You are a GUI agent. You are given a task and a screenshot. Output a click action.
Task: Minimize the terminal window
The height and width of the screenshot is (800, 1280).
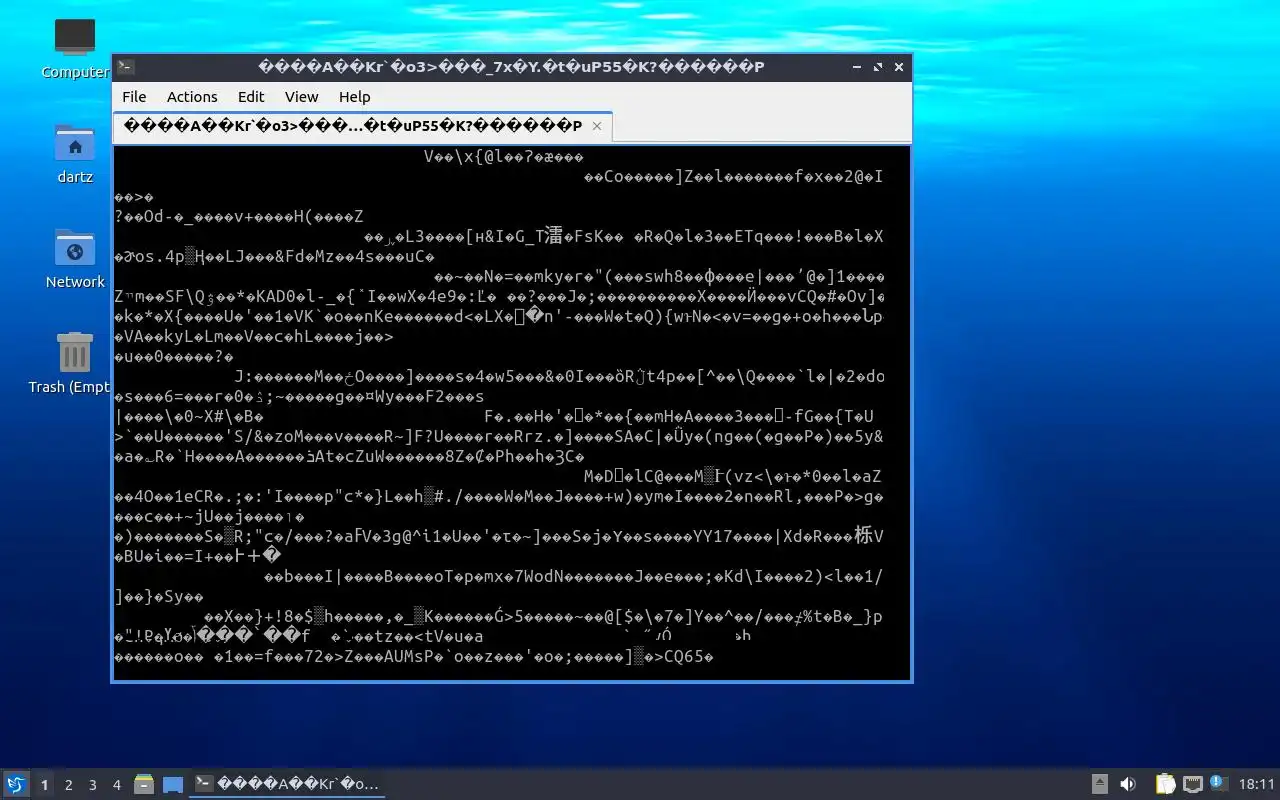[857, 67]
